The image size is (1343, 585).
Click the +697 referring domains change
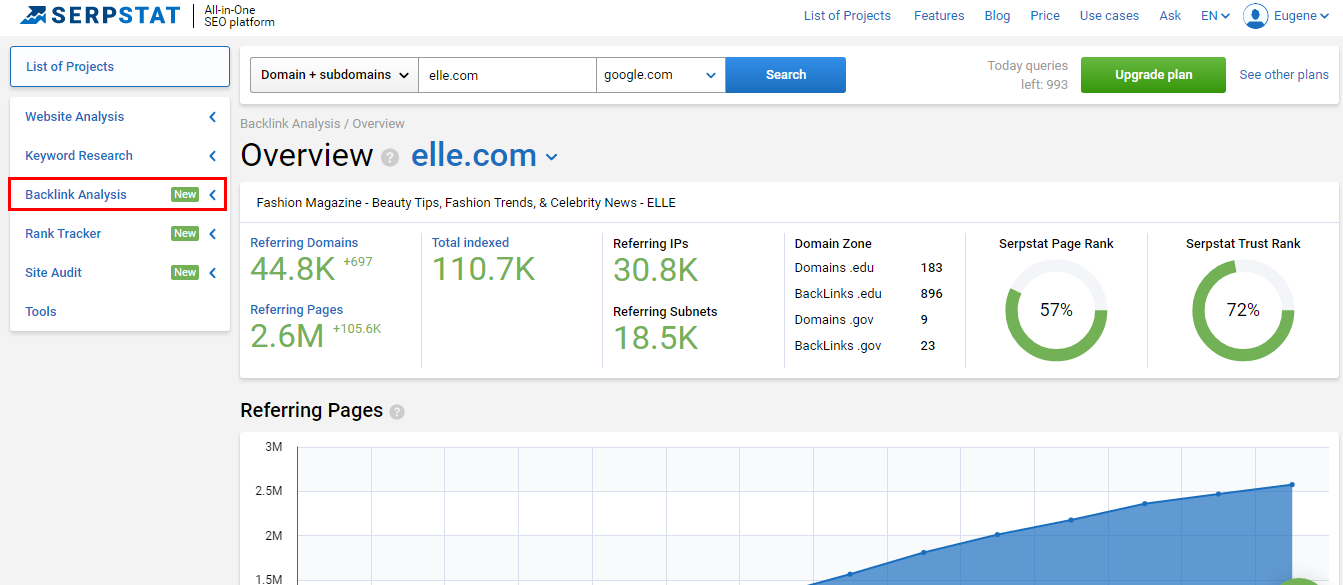[x=358, y=262]
